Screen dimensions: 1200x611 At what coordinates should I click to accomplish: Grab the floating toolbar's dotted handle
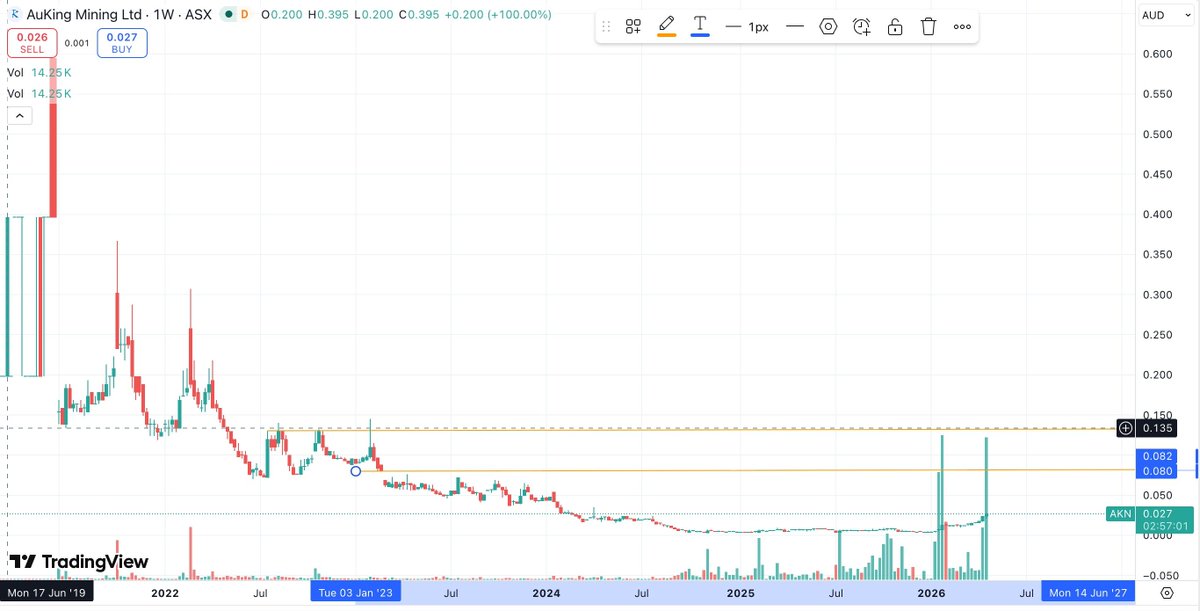pyautogui.click(x=606, y=27)
